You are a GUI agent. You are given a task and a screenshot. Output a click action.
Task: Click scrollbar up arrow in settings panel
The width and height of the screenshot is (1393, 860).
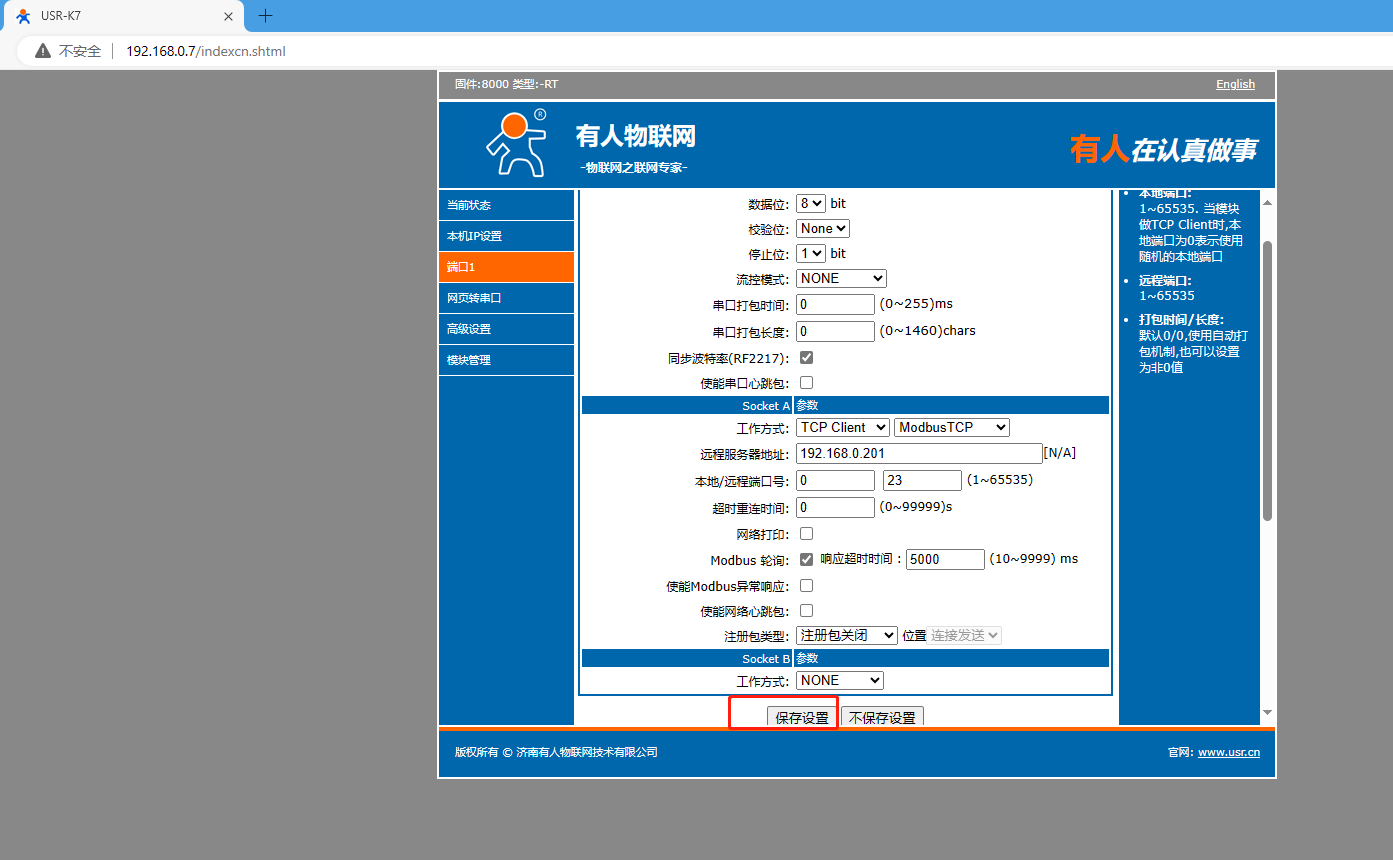pos(1267,203)
